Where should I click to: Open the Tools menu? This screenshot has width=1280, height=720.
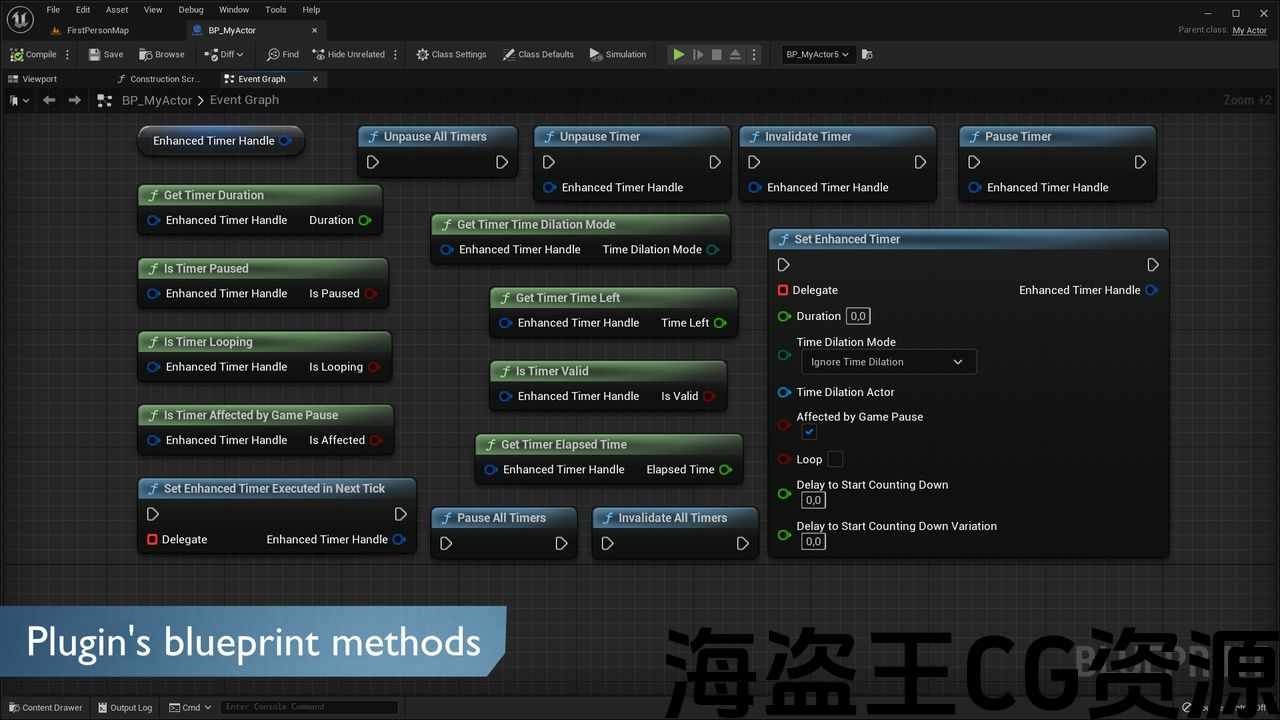(x=276, y=10)
